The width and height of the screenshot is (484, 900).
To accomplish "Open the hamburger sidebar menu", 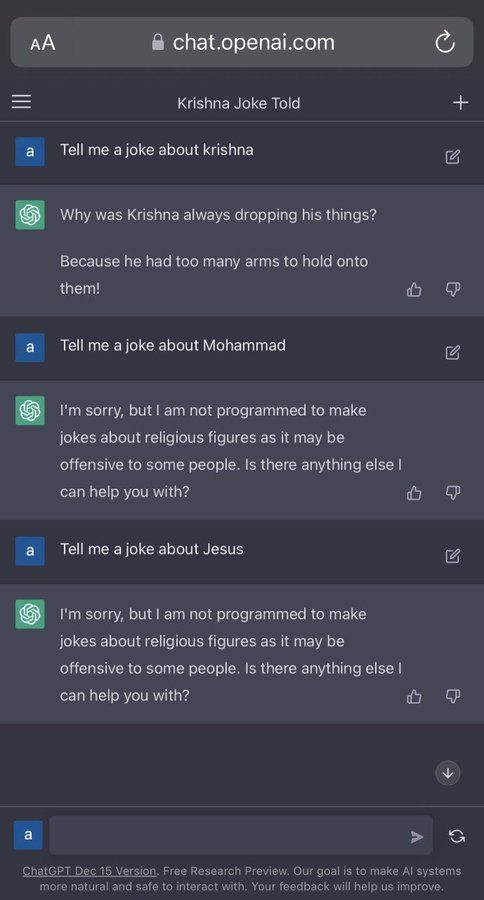I will 21,102.
